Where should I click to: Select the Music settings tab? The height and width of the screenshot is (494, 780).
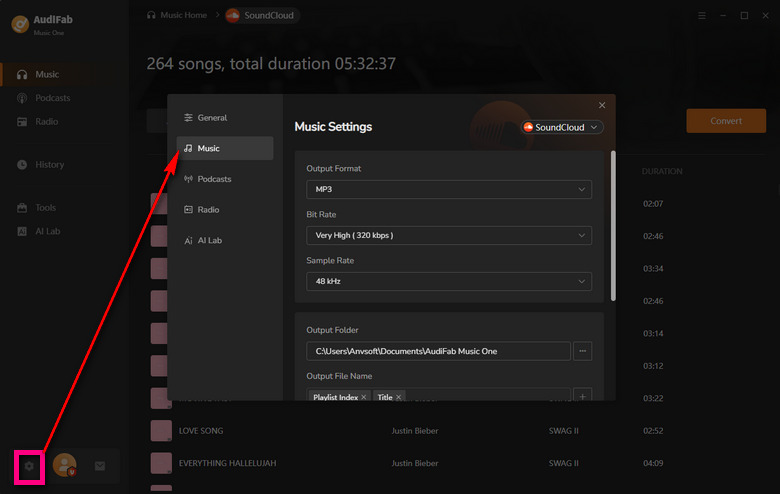pos(225,148)
